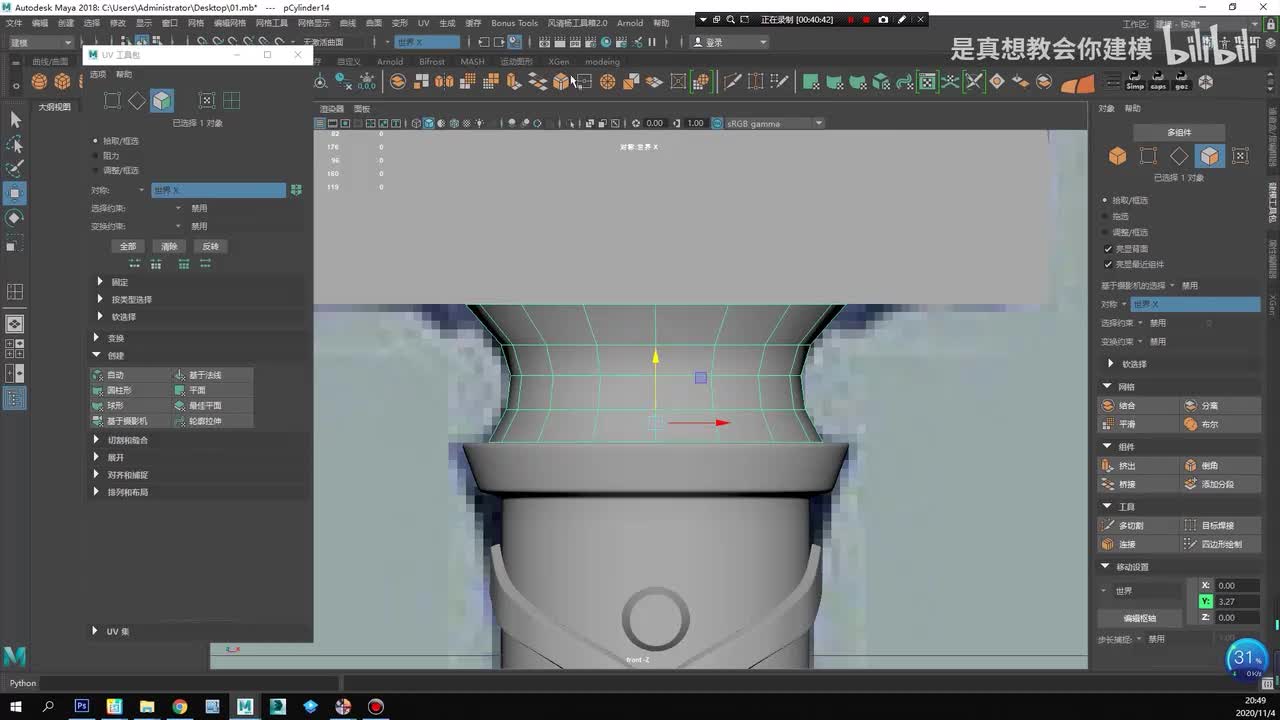Click the gamma value field showing 1.00
The image size is (1280, 720).
(695, 123)
